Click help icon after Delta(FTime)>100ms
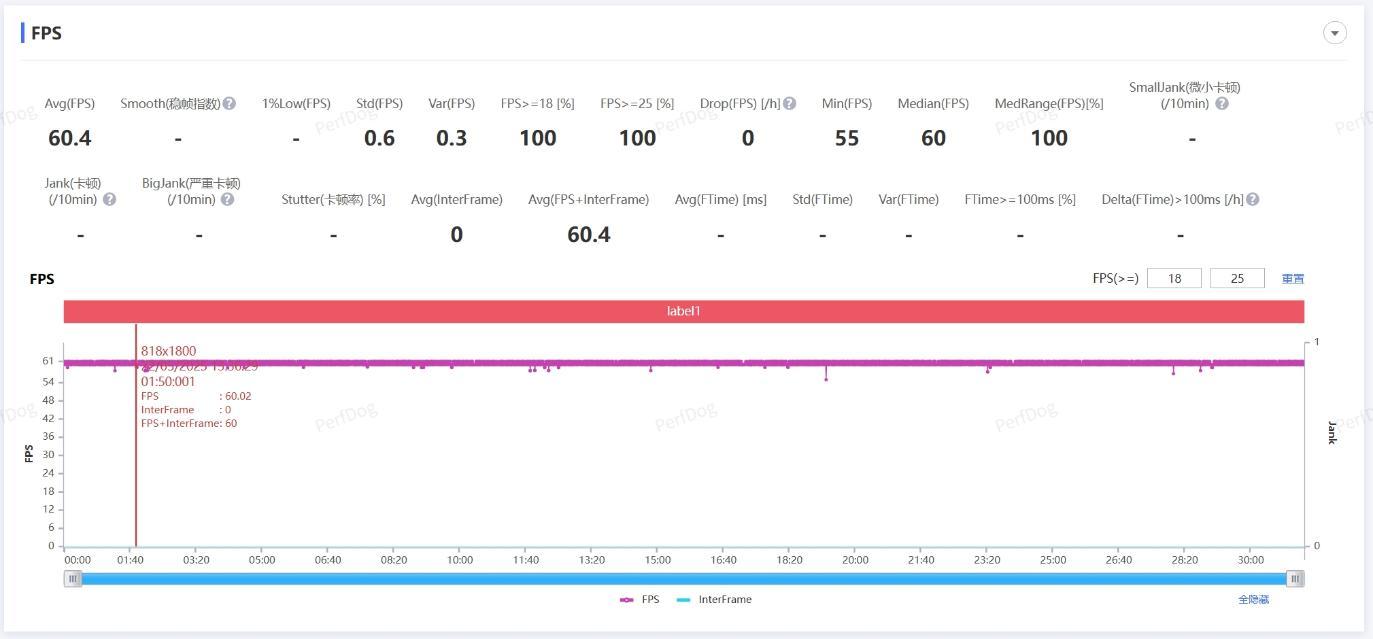Viewport: 1373px width, 639px height. (1253, 200)
